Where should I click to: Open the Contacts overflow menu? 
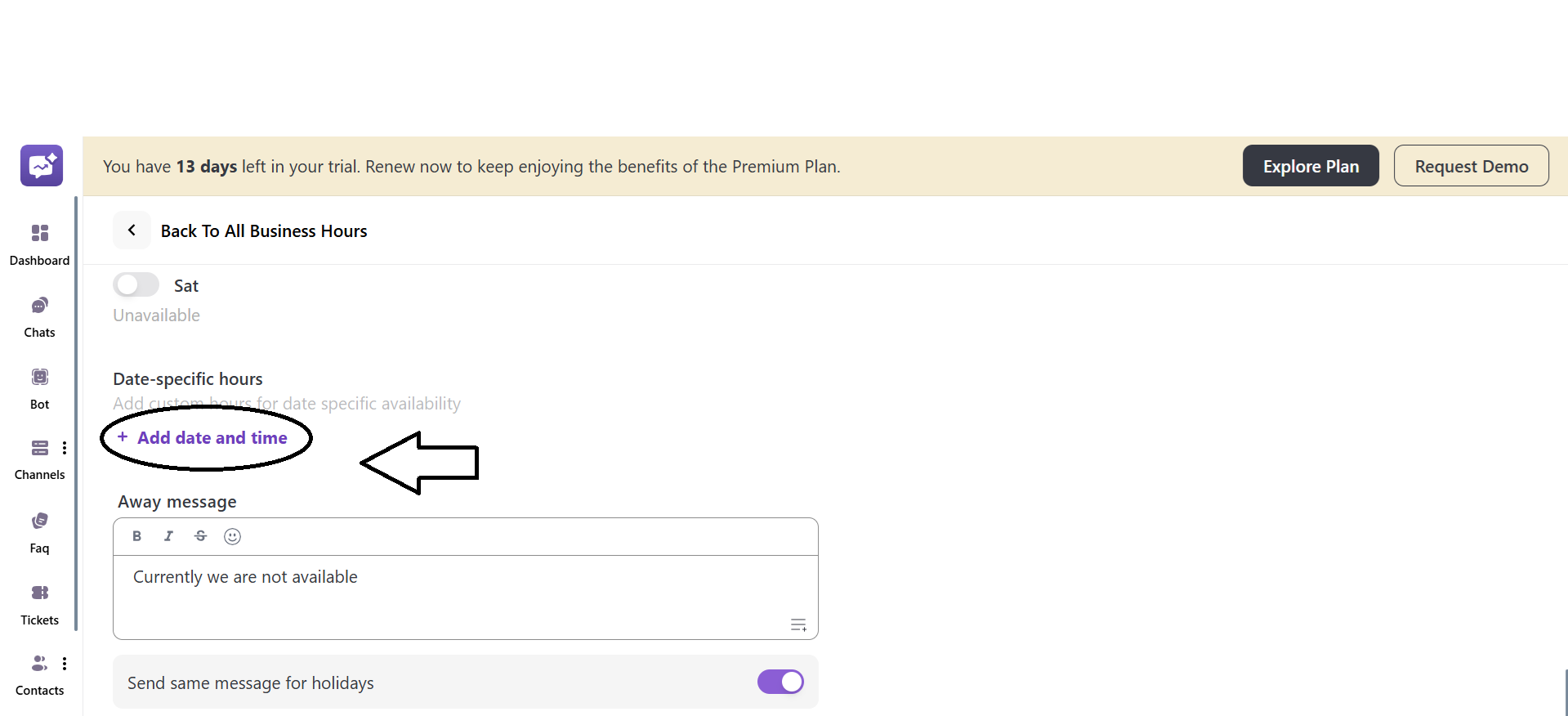(65, 664)
